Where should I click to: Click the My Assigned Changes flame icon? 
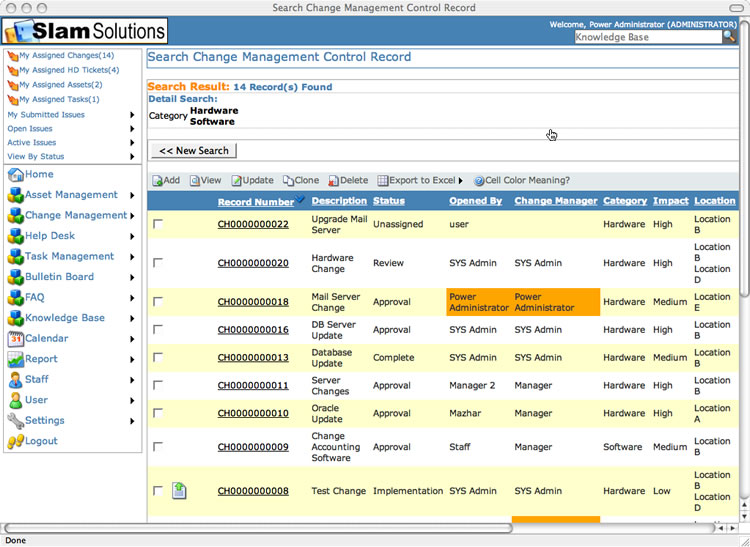click(x=12, y=56)
